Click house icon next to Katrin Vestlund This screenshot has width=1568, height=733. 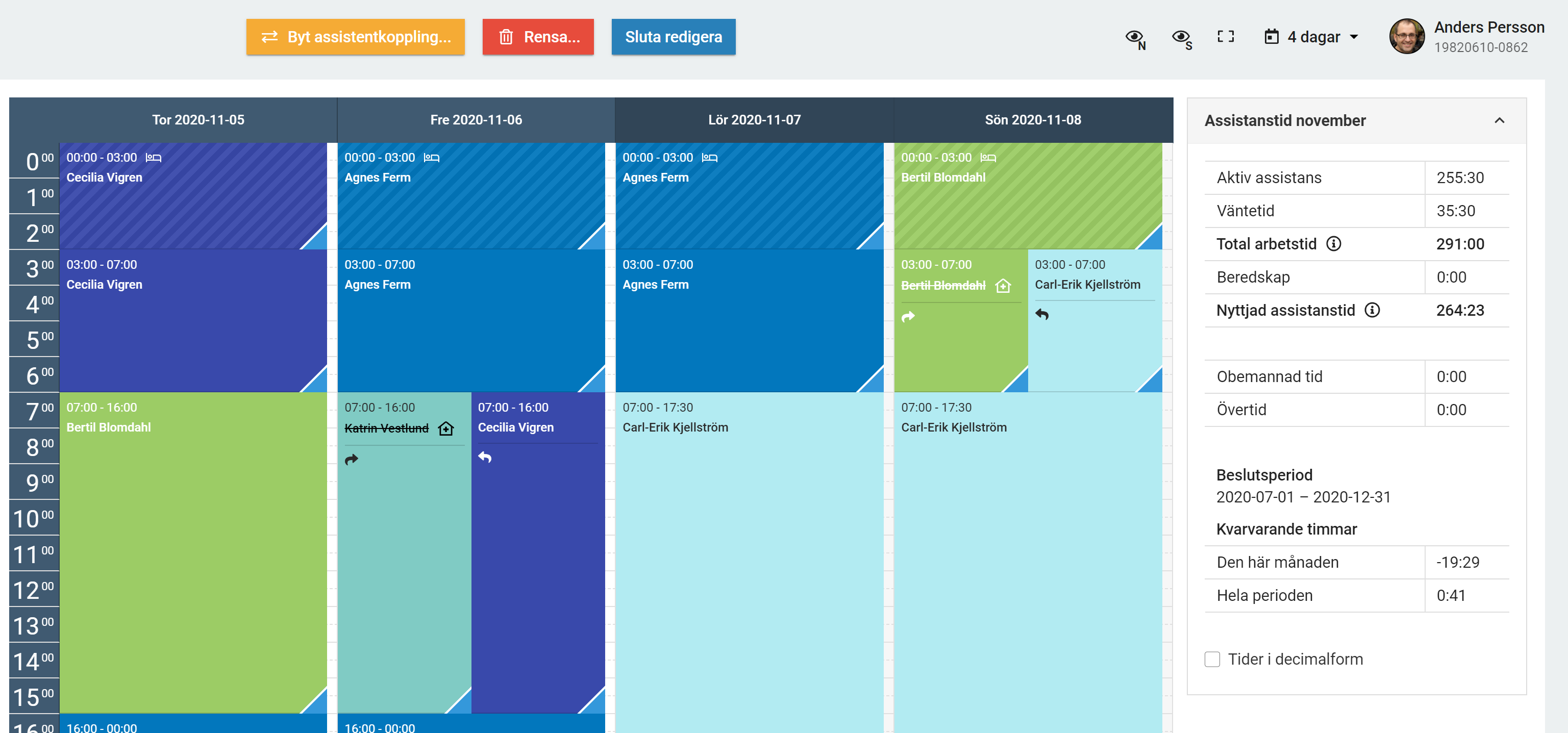click(446, 428)
